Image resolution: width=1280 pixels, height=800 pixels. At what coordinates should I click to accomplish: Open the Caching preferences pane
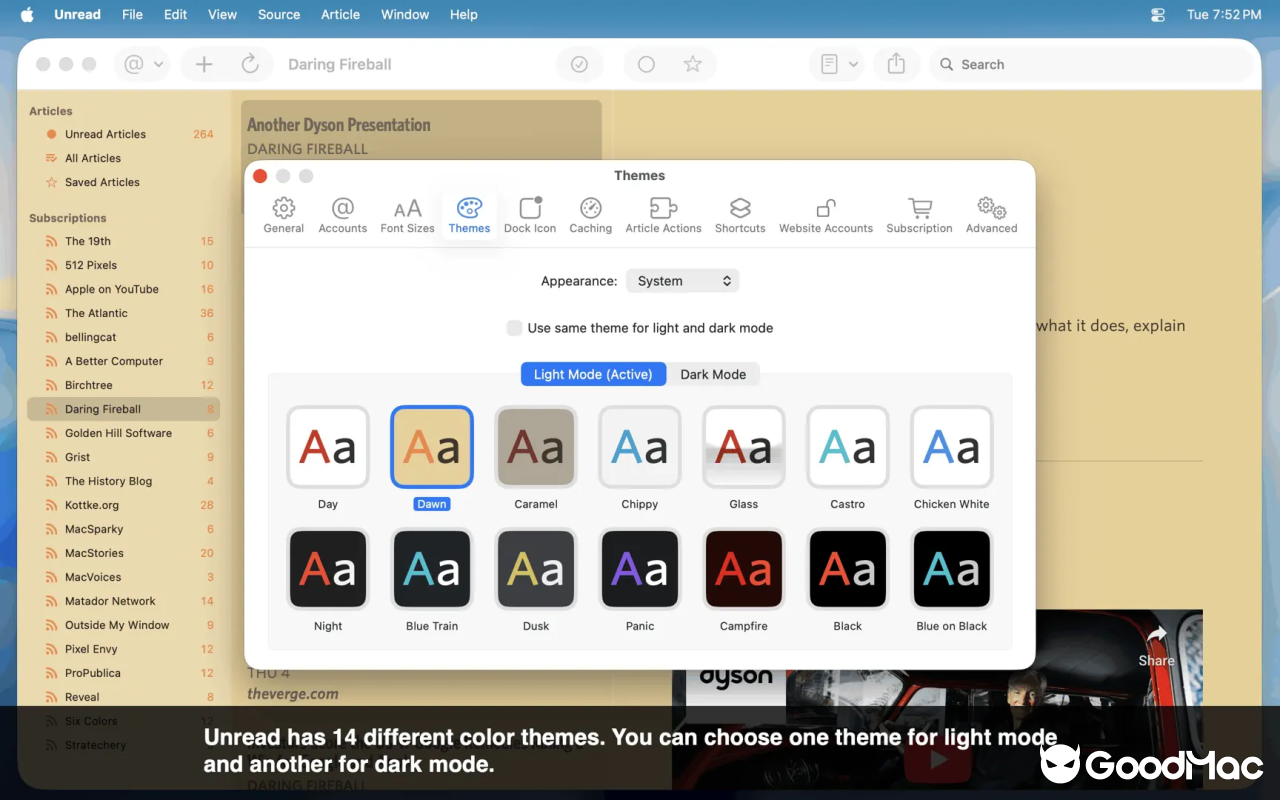(x=591, y=215)
